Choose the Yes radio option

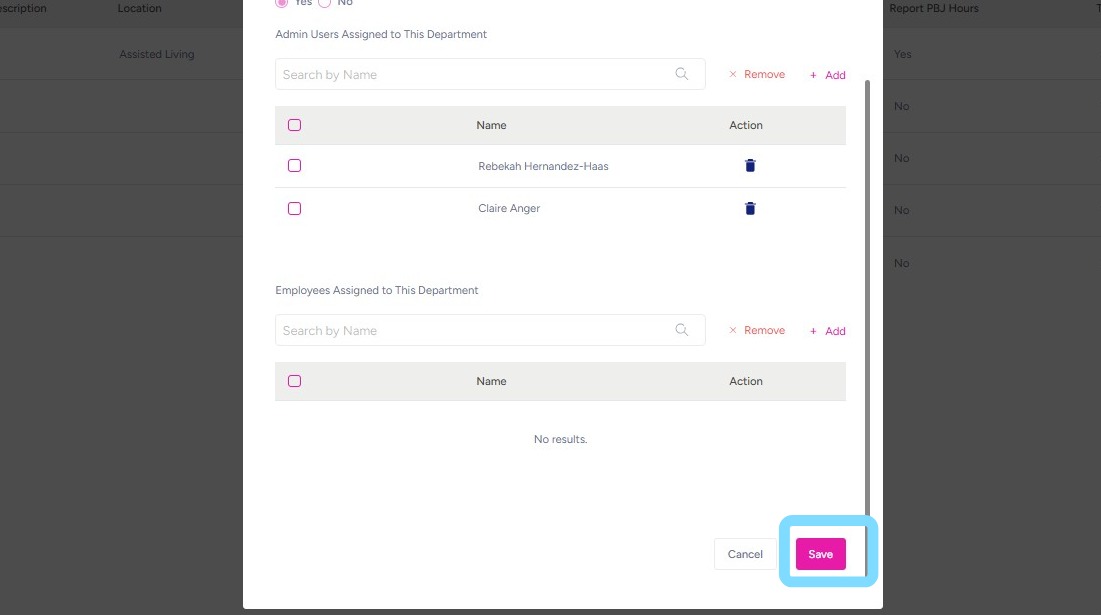[x=281, y=3]
